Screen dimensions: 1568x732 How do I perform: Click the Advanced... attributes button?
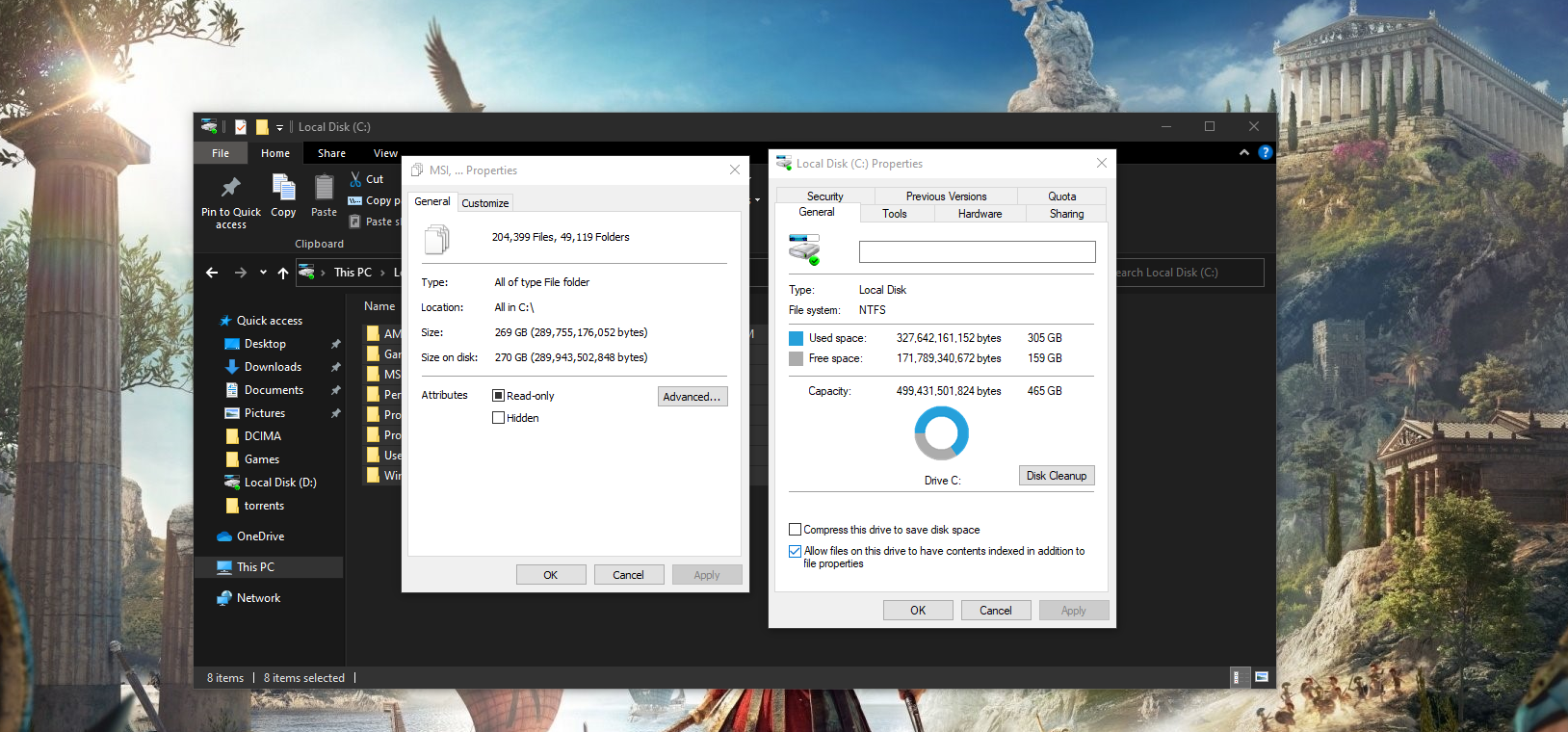point(693,397)
